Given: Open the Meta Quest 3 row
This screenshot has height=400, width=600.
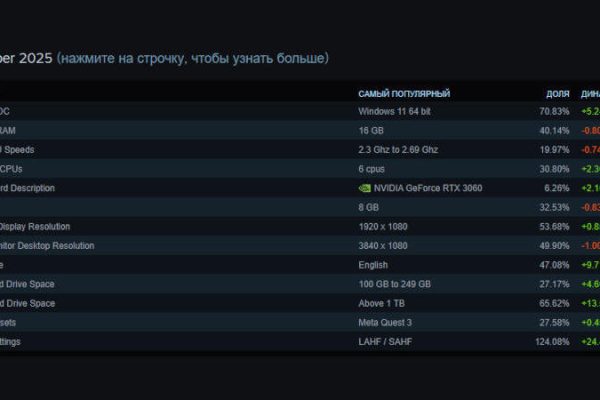Looking at the screenshot, I should 387,322.
